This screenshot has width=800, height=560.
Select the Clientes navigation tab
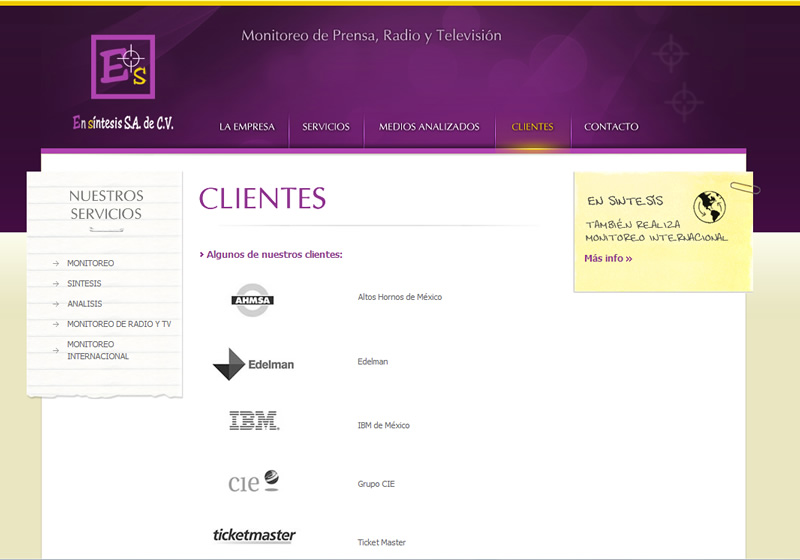click(x=532, y=127)
